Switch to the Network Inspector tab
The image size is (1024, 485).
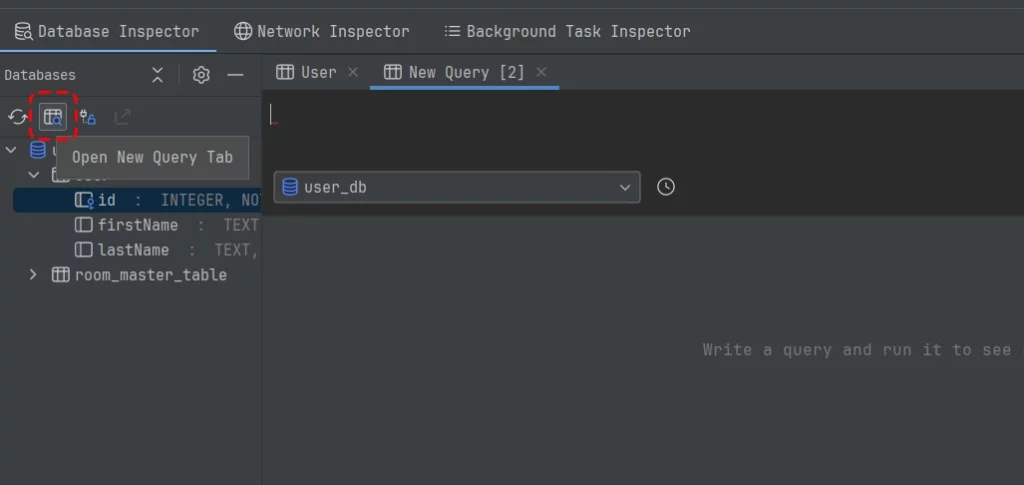[322, 31]
